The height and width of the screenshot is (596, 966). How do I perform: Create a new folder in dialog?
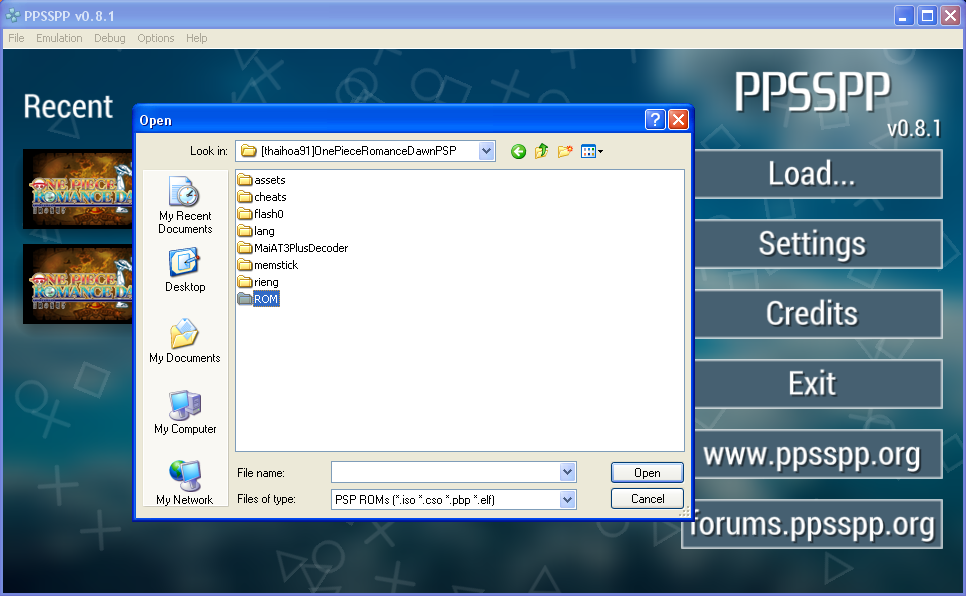[565, 151]
